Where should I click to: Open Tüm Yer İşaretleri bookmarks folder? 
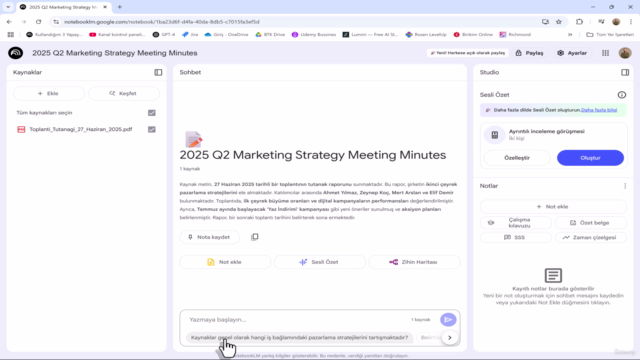coord(610,35)
